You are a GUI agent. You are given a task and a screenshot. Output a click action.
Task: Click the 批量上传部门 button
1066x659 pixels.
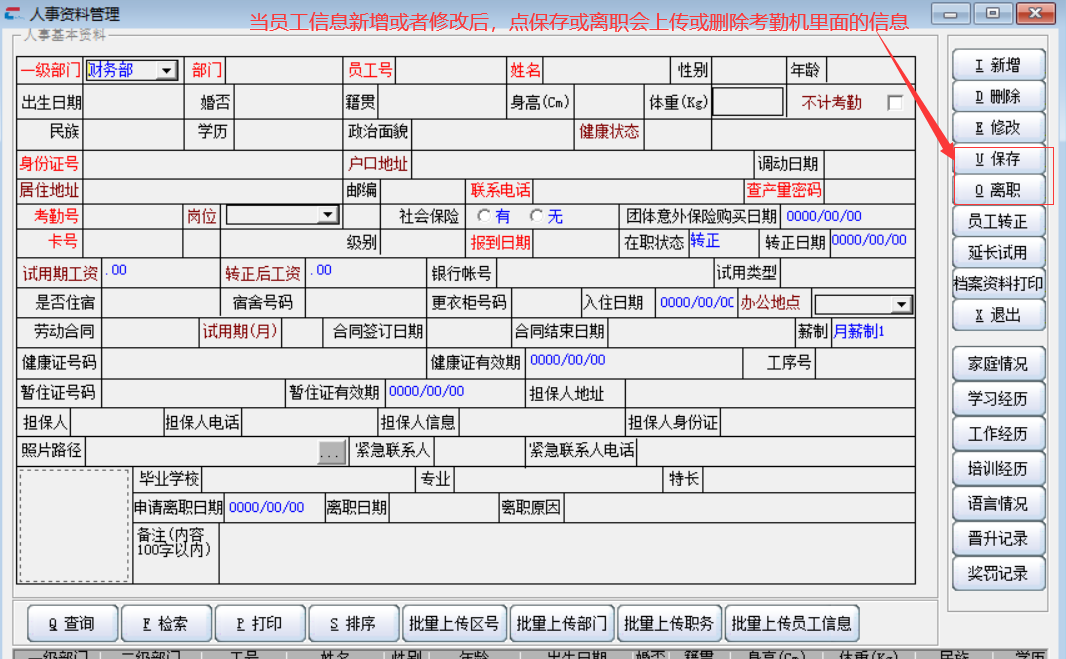click(x=562, y=624)
